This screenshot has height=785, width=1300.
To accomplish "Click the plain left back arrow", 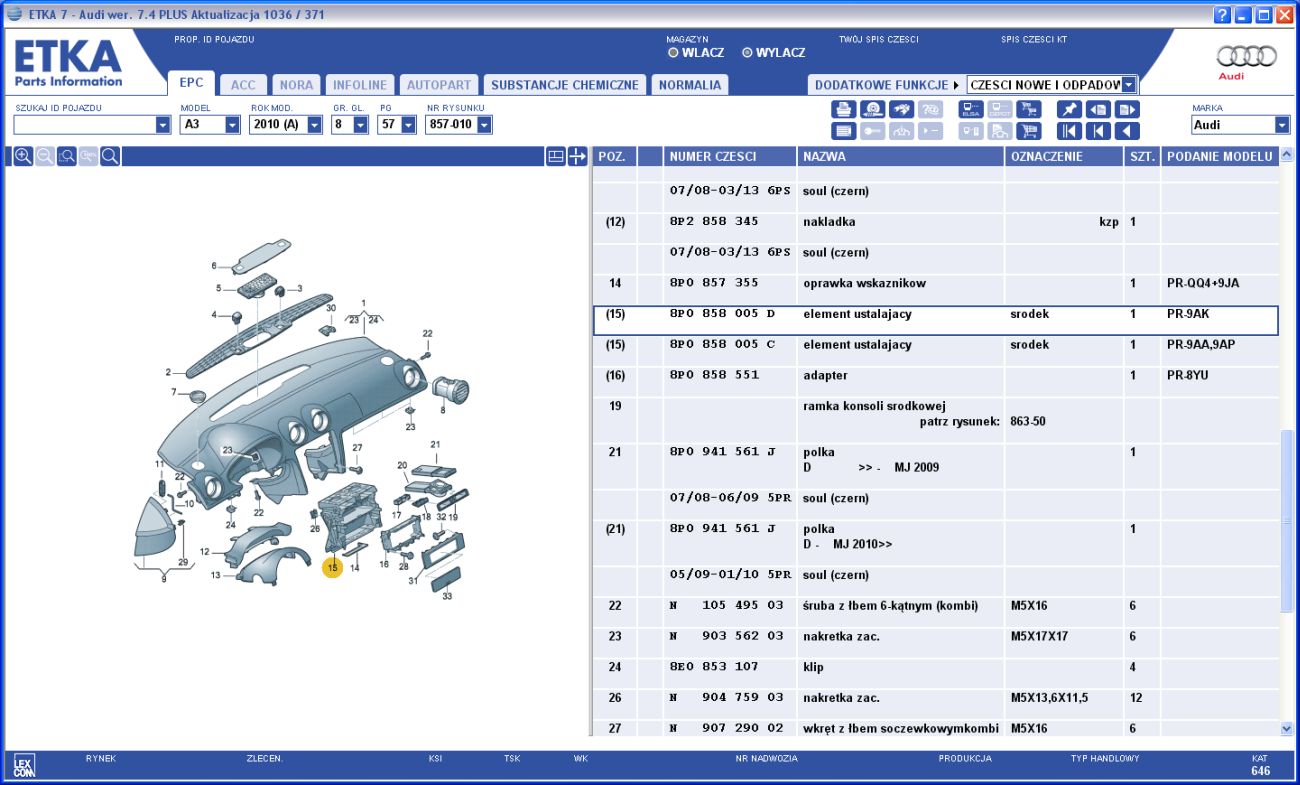I will (x=1127, y=131).
